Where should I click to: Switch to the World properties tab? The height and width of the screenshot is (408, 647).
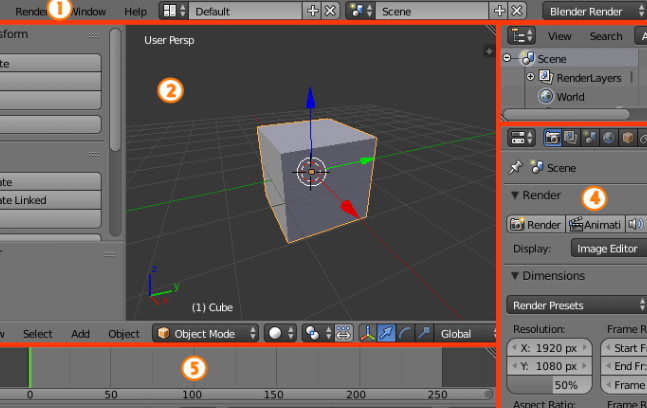point(609,138)
